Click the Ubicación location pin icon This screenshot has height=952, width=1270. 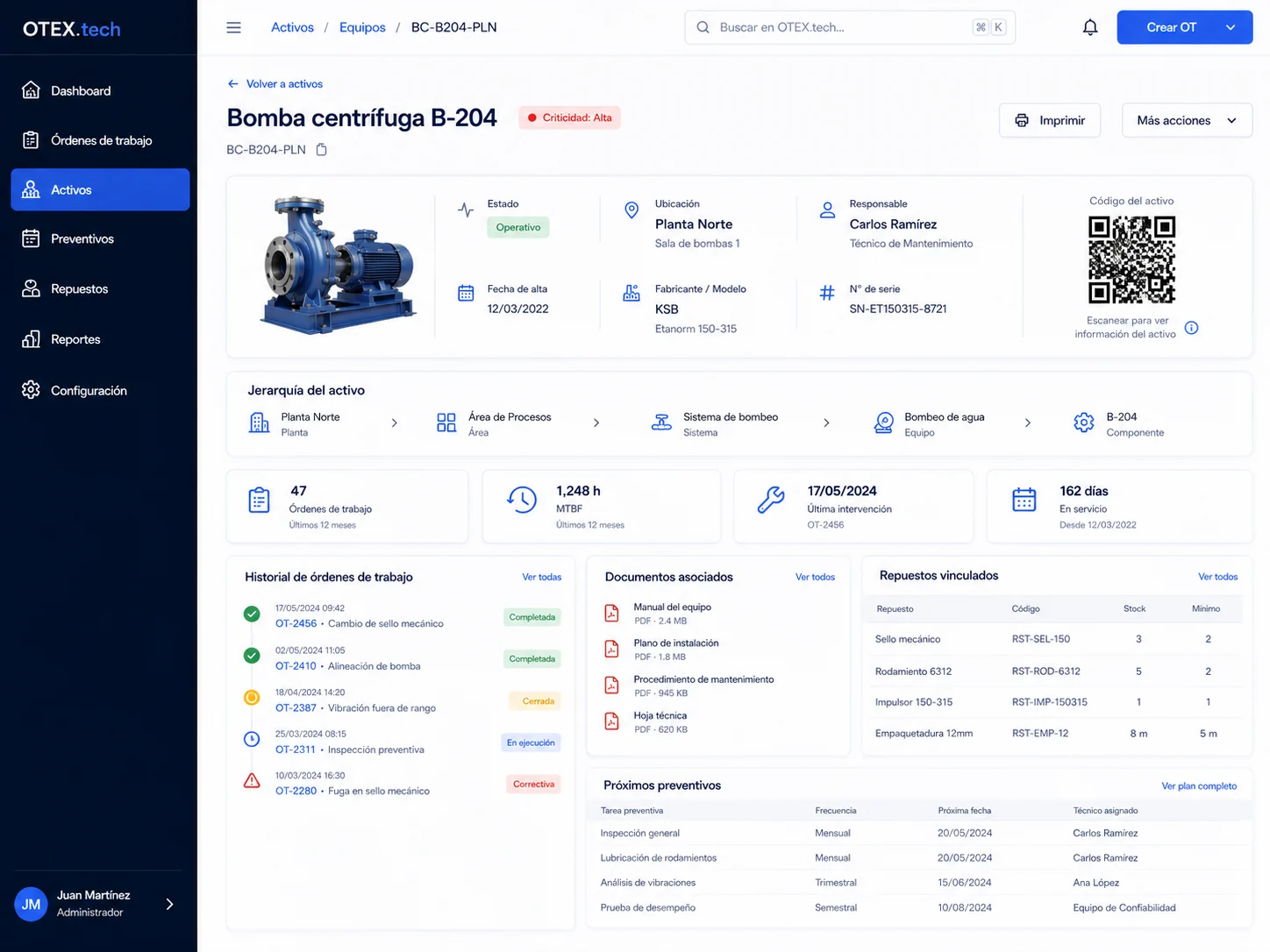pyautogui.click(x=631, y=210)
